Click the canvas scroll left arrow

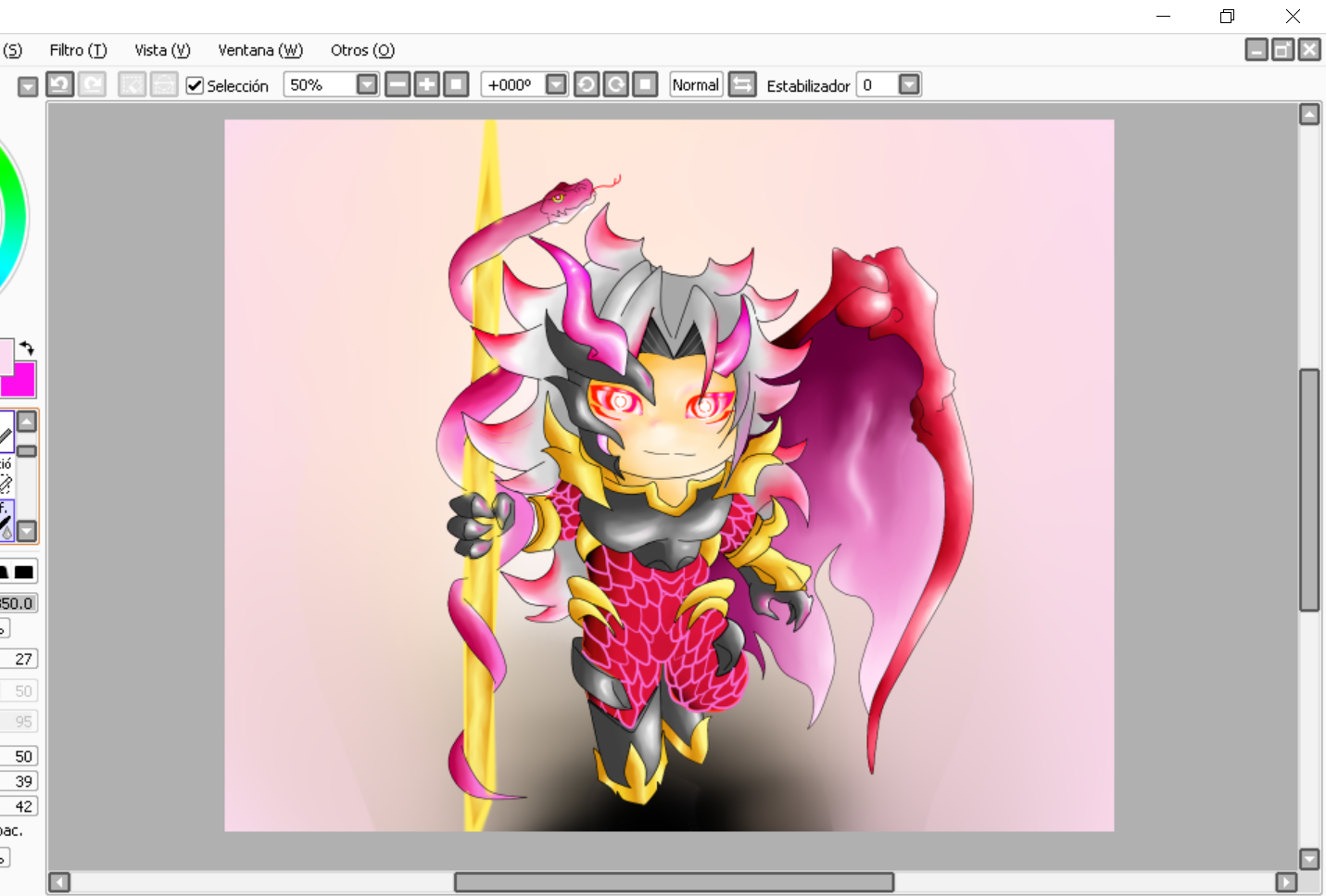click(59, 882)
